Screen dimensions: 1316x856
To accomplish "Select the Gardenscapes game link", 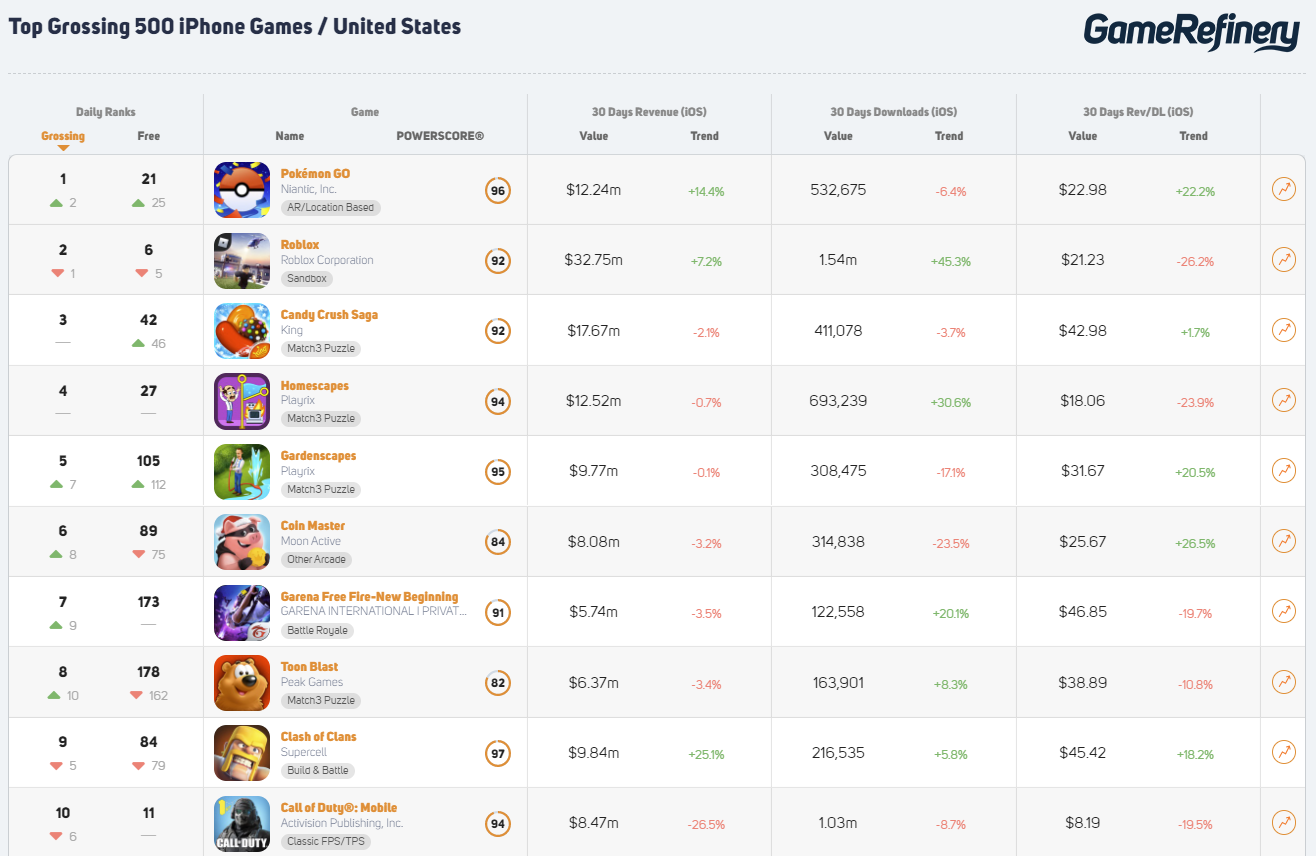I will coord(318,455).
